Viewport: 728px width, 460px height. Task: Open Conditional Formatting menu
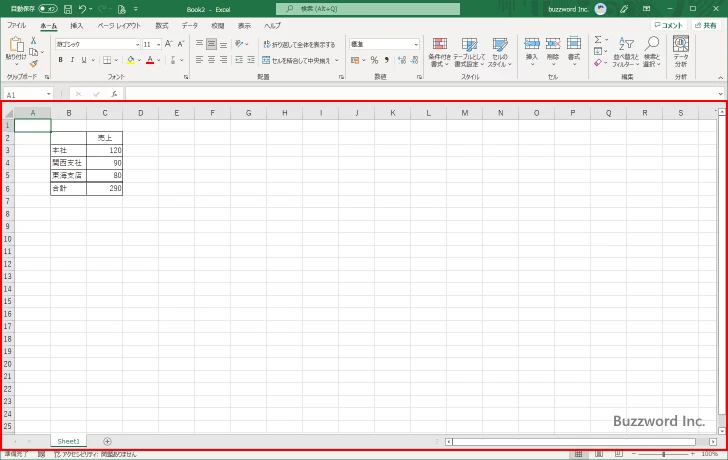pos(439,52)
